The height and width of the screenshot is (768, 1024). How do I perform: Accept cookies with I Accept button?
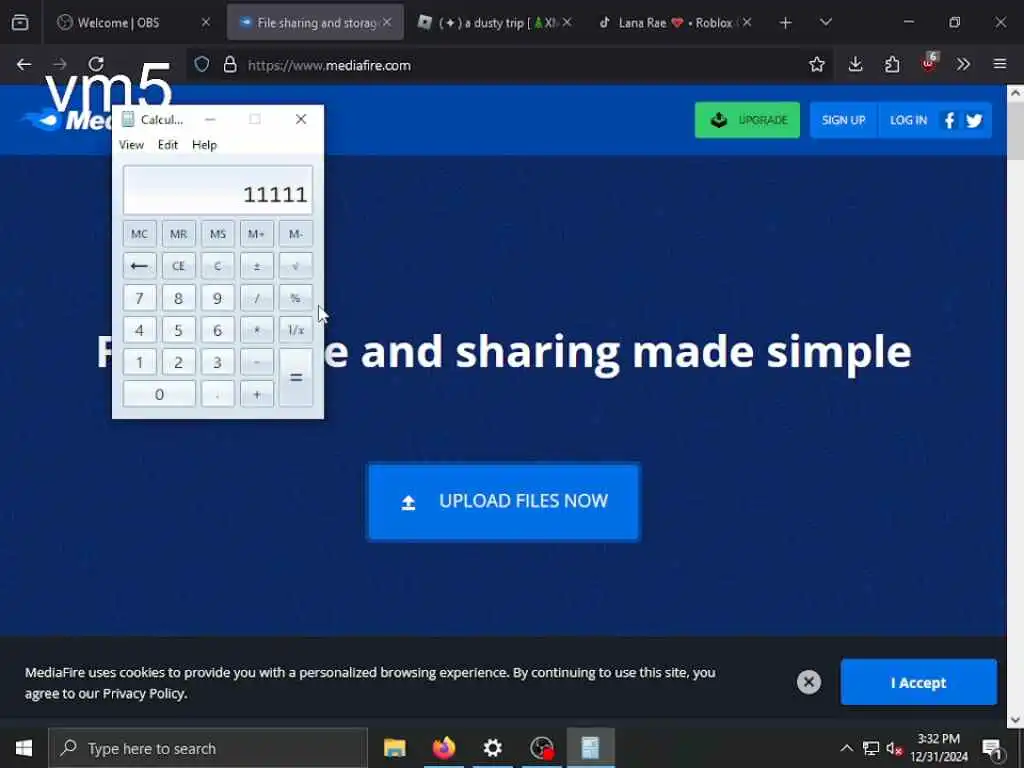[918, 682]
